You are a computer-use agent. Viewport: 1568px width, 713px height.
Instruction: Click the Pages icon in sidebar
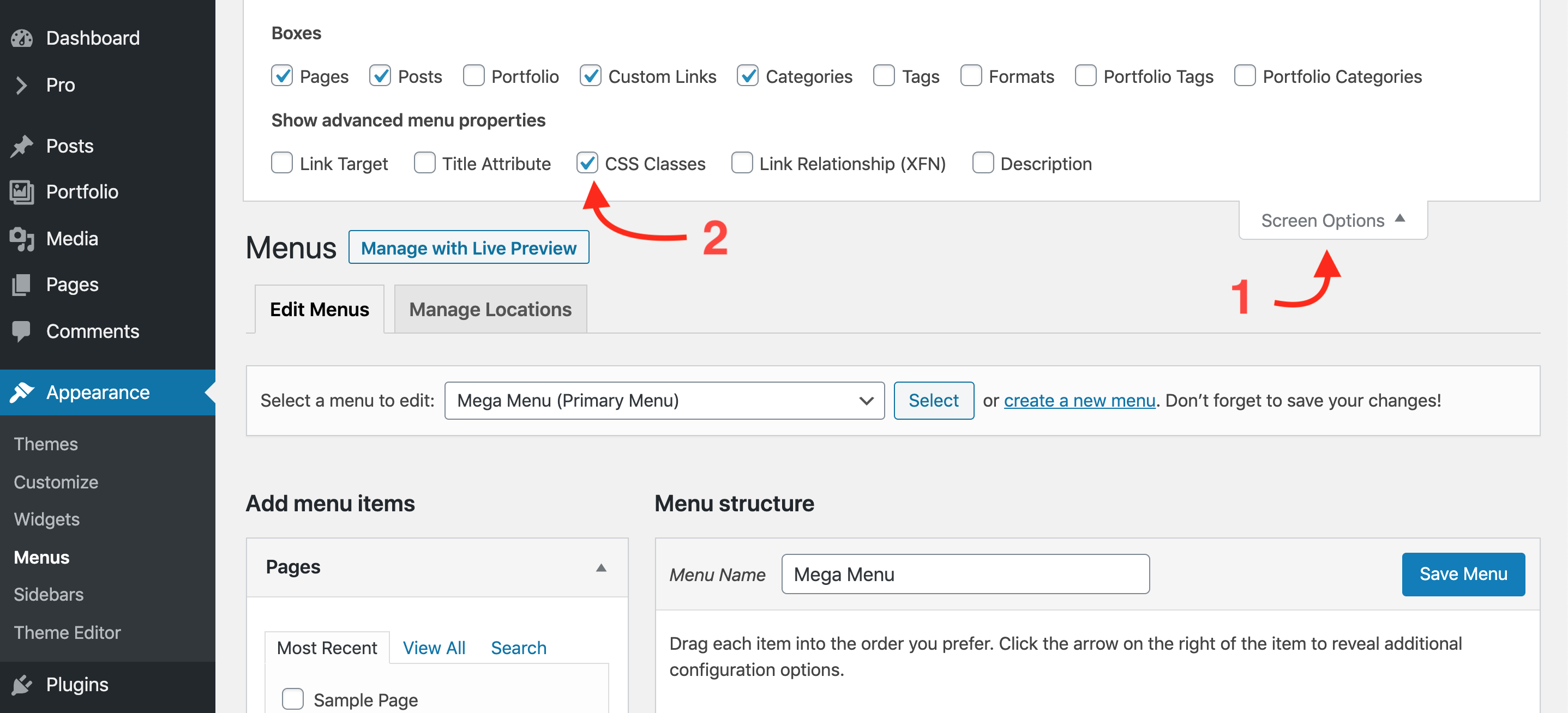[22, 285]
